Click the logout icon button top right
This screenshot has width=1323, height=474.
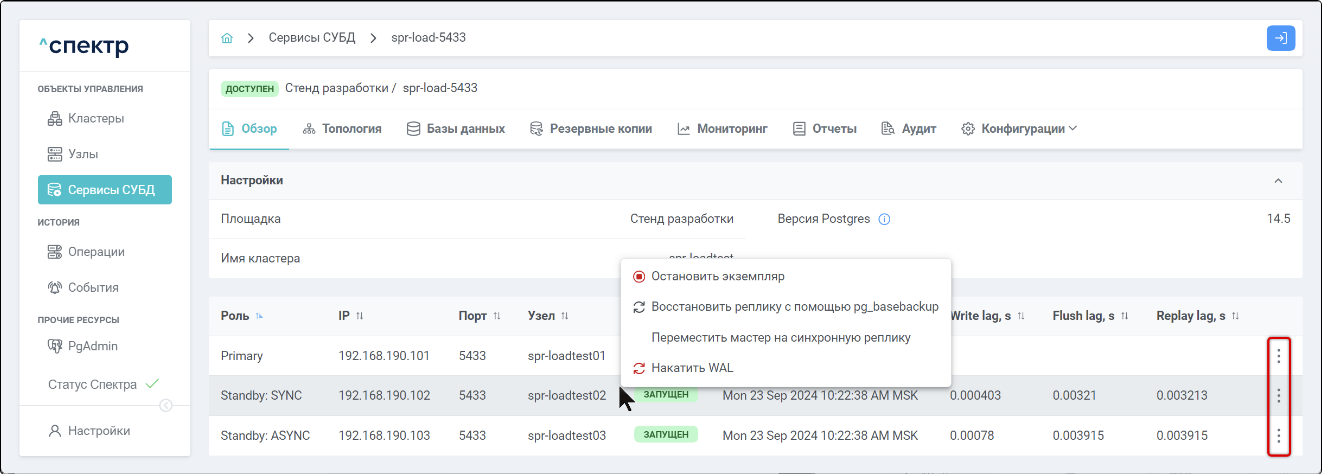(1280, 38)
